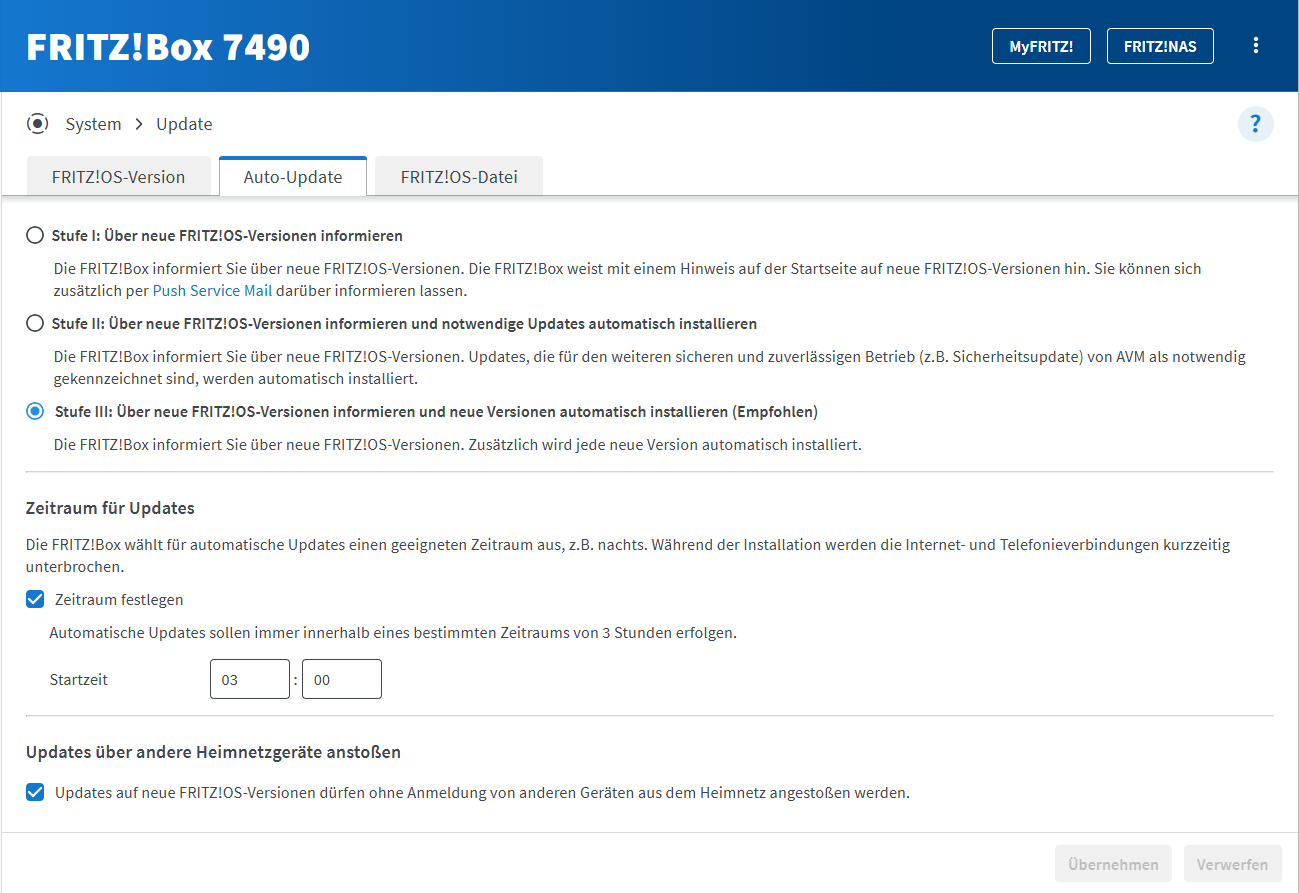Screen dimensions: 1299x893
Task: Open FRITZ!NAS page
Action: coord(1160,46)
